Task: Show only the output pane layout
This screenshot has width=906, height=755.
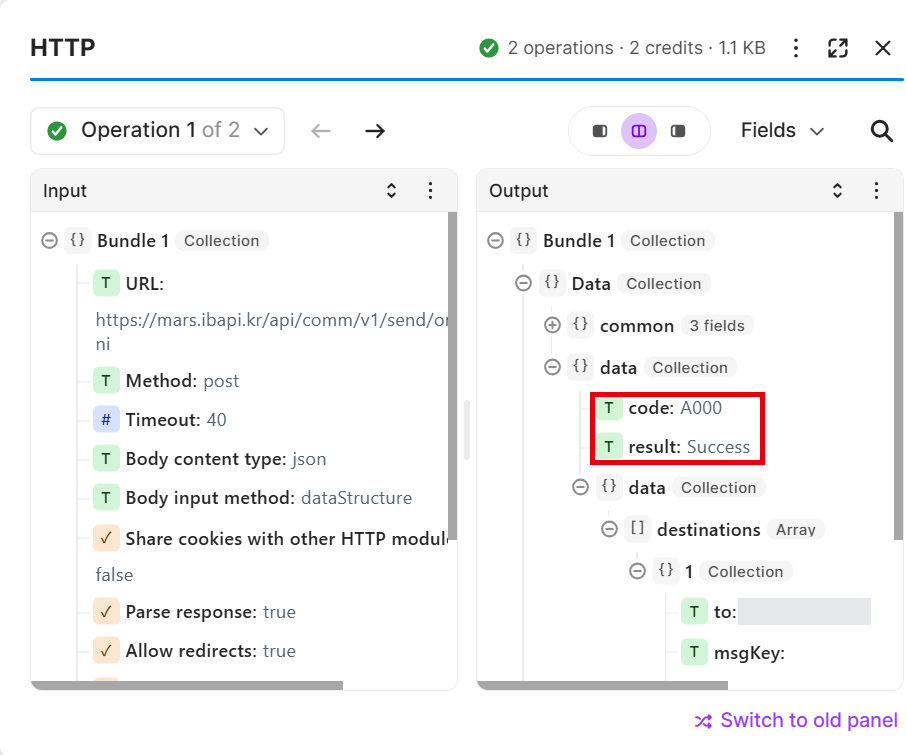Action: (678, 131)
